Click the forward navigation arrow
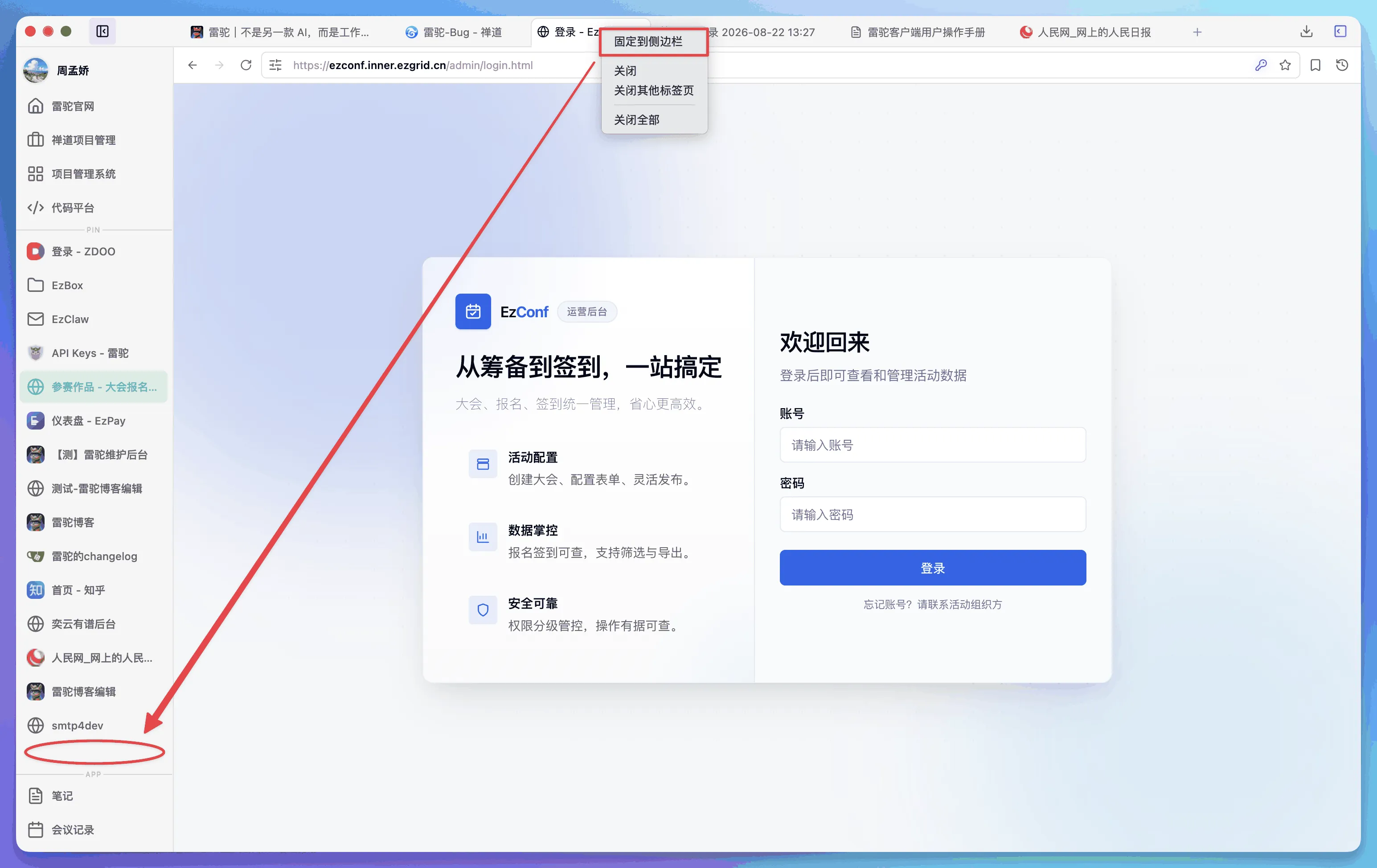Viewport: 1377px width, 868px height. coord(219,65)
